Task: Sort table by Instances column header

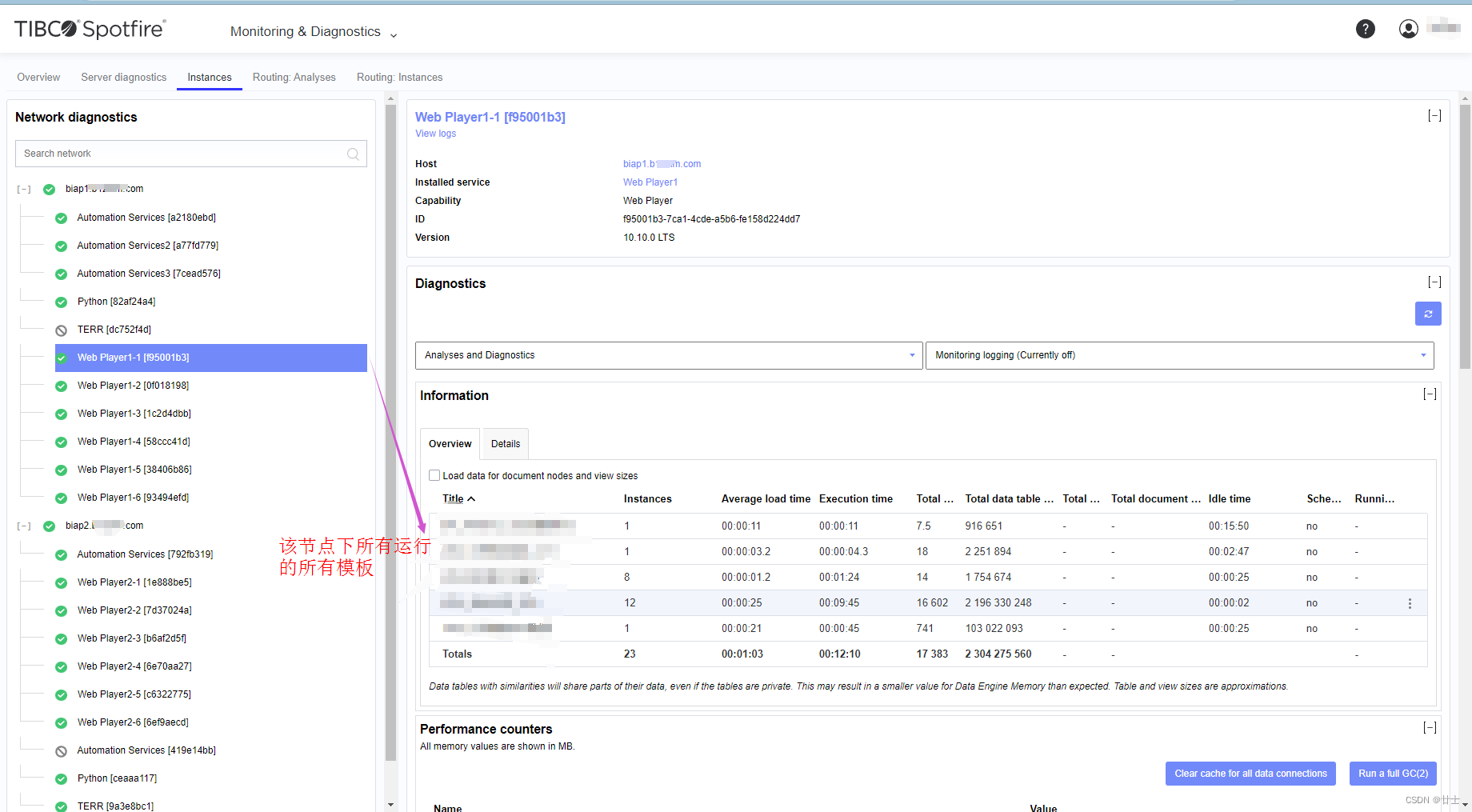Action: click(648, 498)
